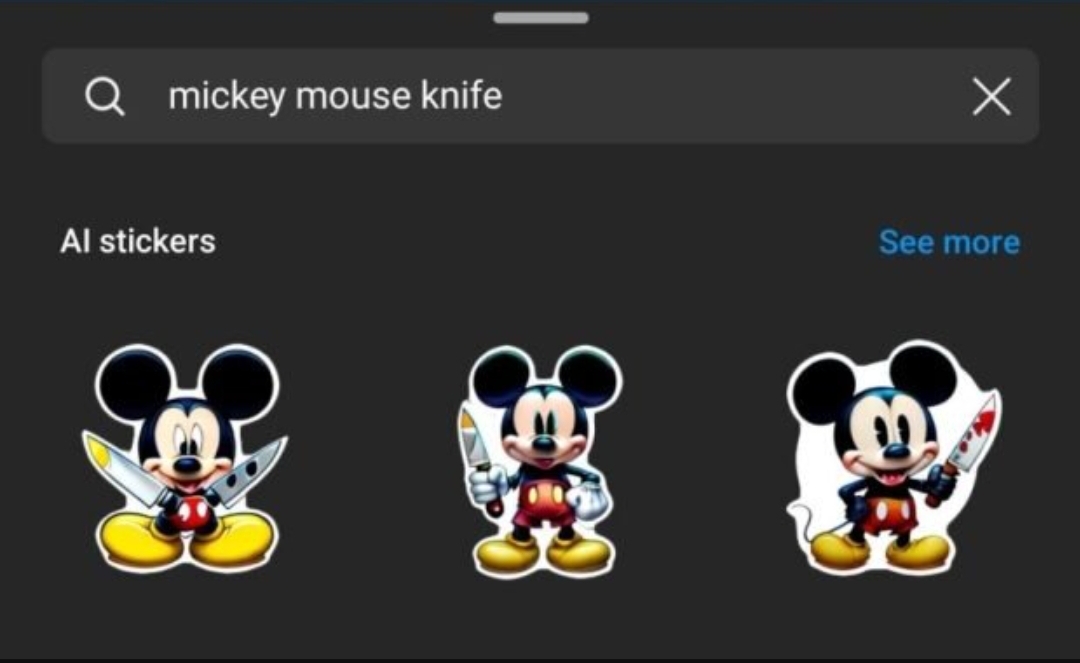
Task: Click the left blade of the first sticker
Action: (x=124, y=467)
